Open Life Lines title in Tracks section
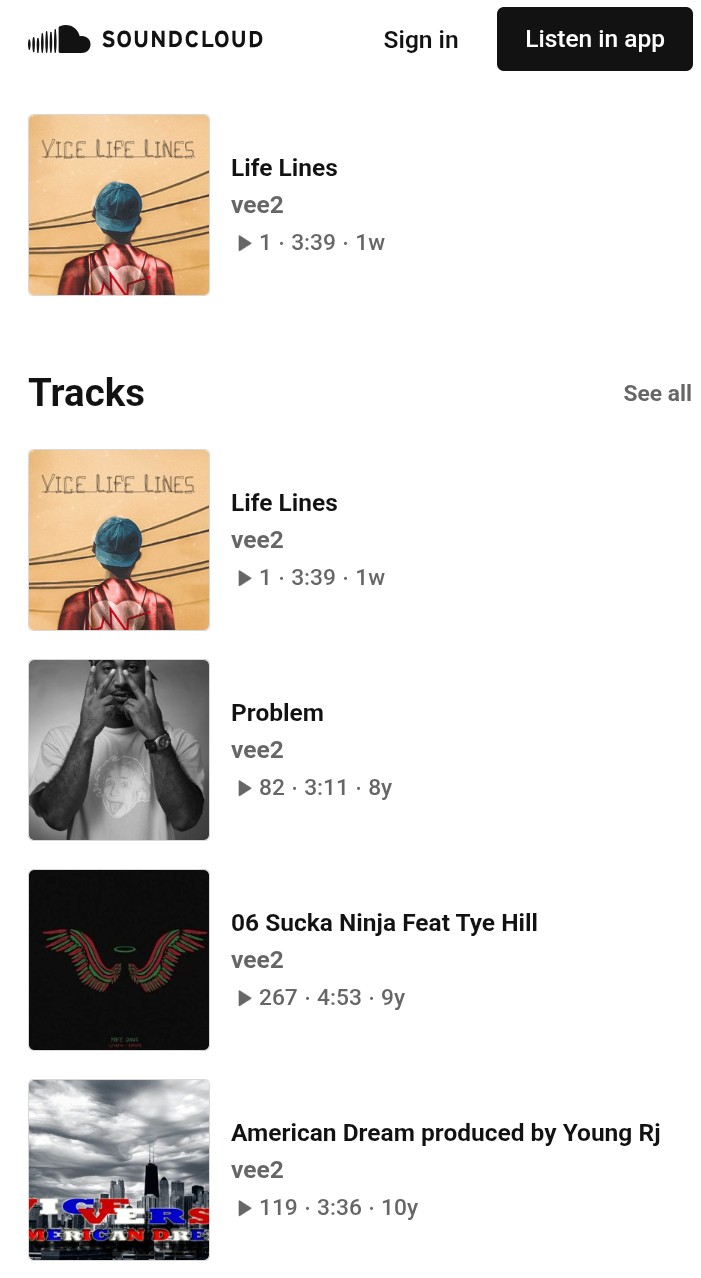Viewport: 701px width, 1278px height. (284, 503)
